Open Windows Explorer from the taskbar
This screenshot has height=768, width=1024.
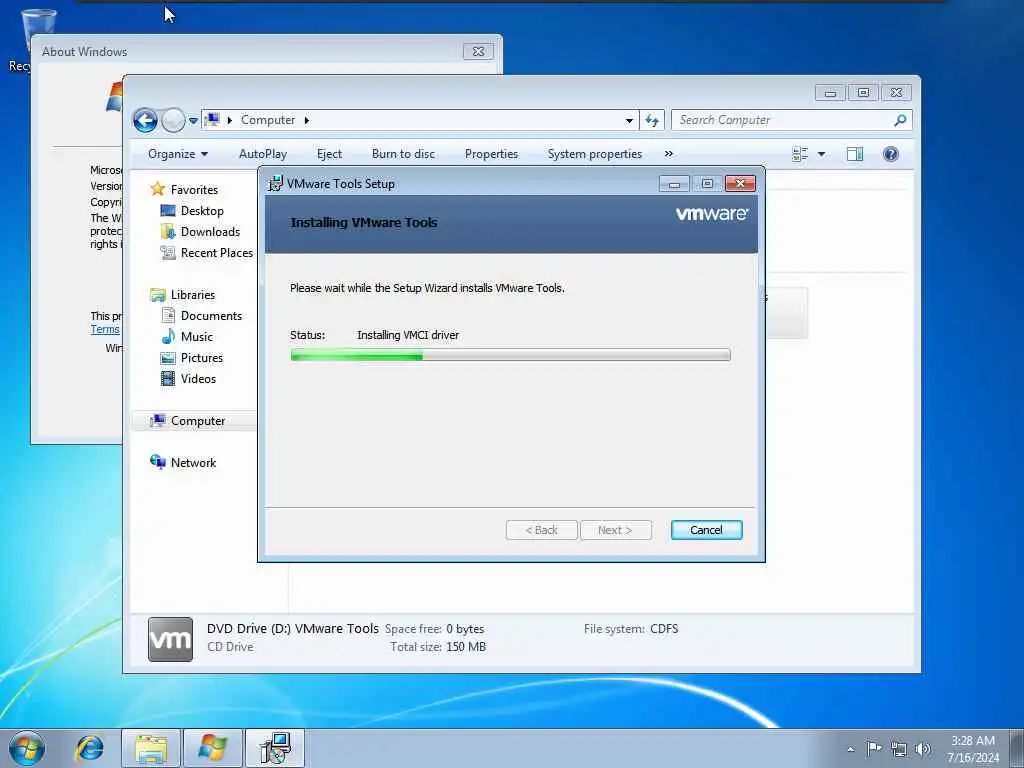pos(151,748)
